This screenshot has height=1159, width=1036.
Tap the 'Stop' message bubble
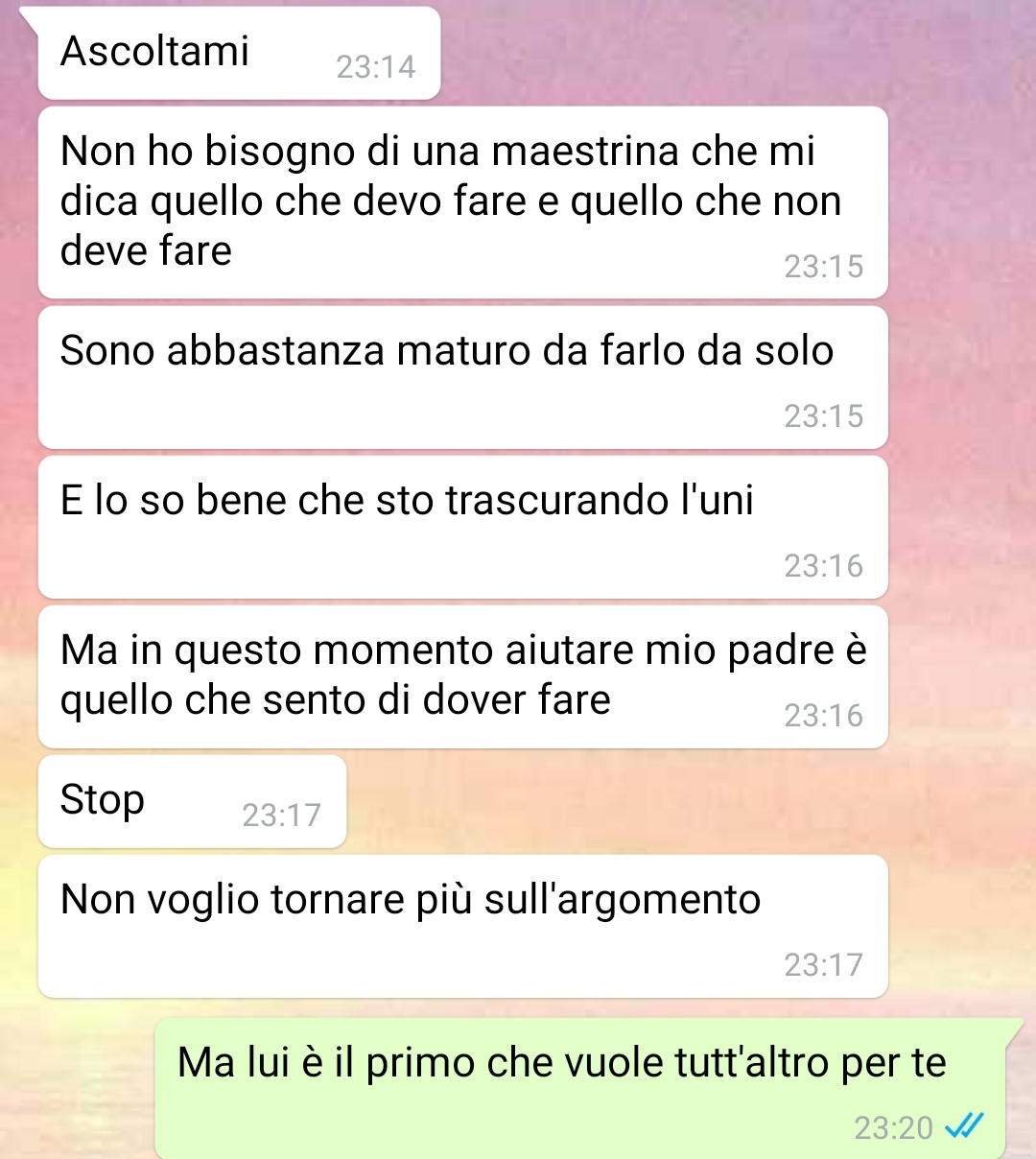192,801
